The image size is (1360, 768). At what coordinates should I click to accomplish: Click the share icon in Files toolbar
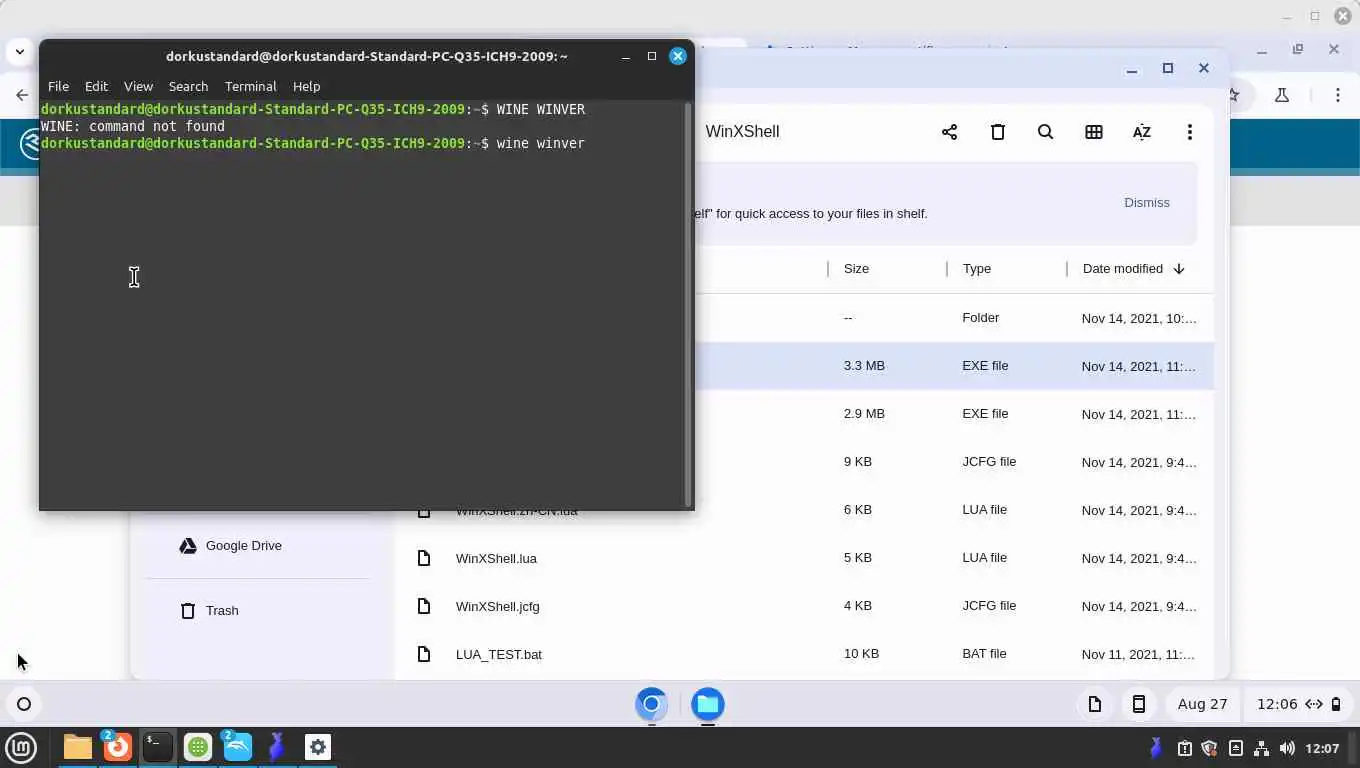pos(949,132)
